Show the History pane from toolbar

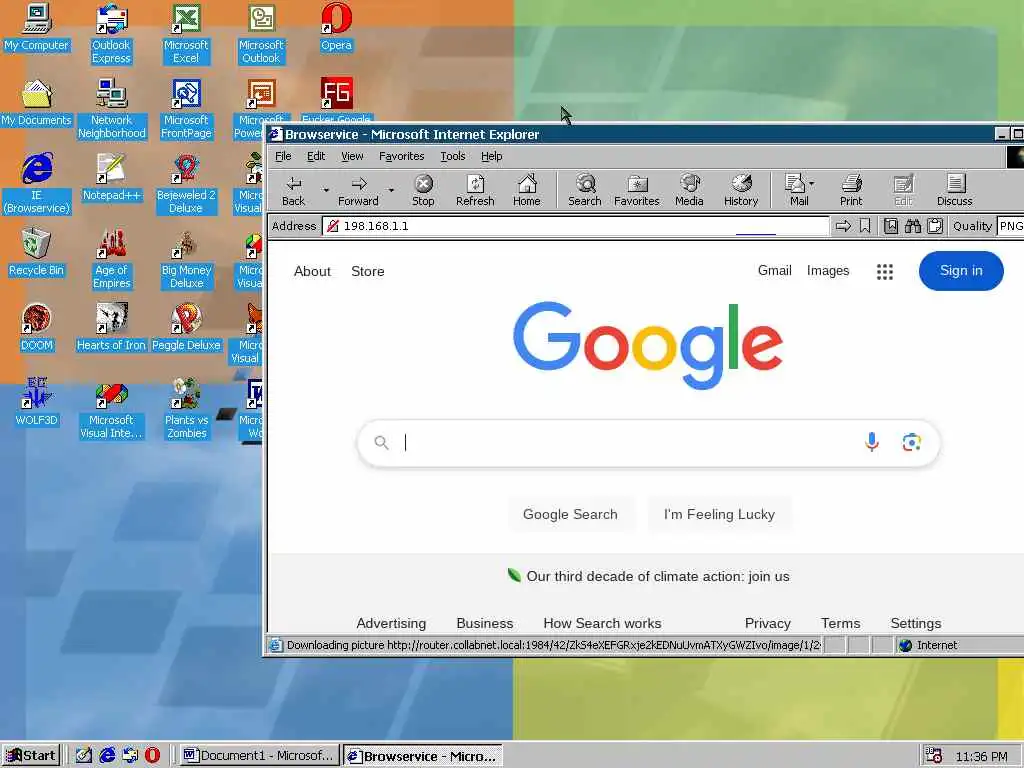pos(741,191)
